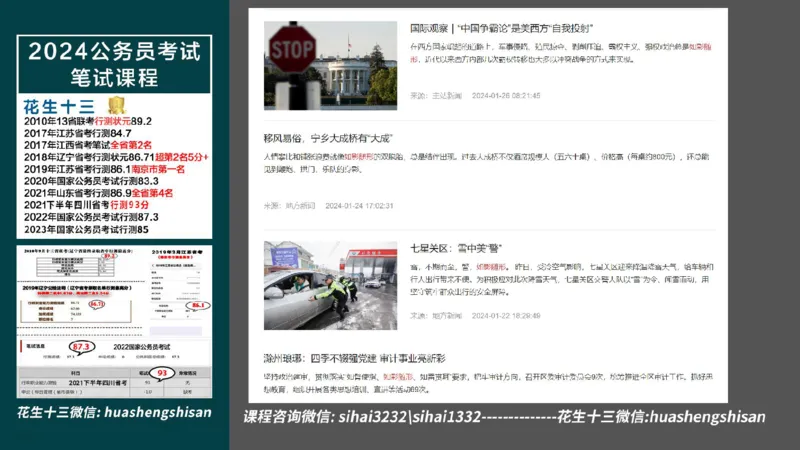Click the timestamp 2024-01-24 17:02:31
Viewport: 800px width, 450px height.
[x=359, y=206]
